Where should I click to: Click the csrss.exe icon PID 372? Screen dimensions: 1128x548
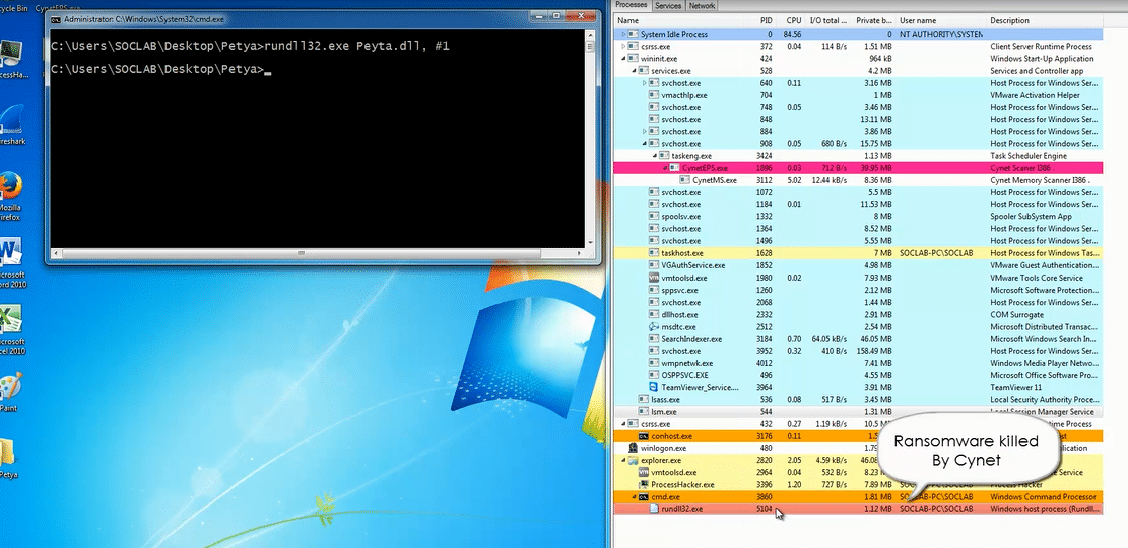tap(633, 47)
